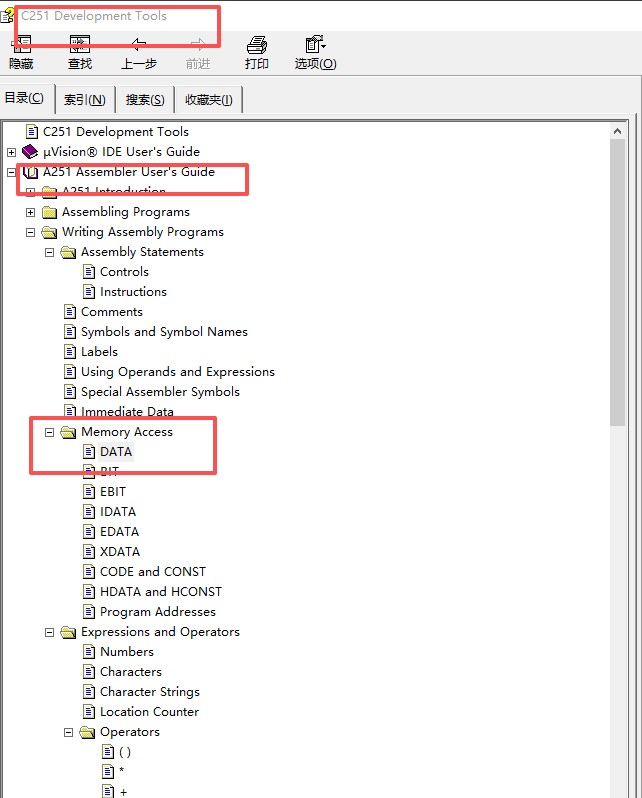This screenshot has width=642, height=798.
Task: Switch to the Contents (目录) tab
Action: pyautogui.click(x=25, y=98)
